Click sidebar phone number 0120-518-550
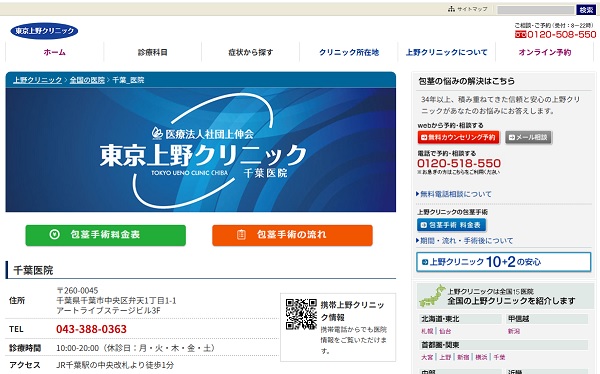The height and width of the screenshot is (374, 600). click(459, 163)
